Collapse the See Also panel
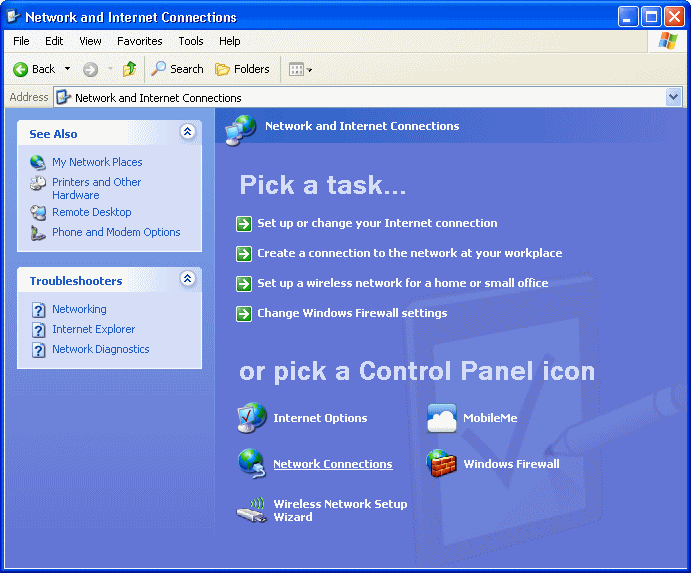691x573 pixels. pos(187,133)
